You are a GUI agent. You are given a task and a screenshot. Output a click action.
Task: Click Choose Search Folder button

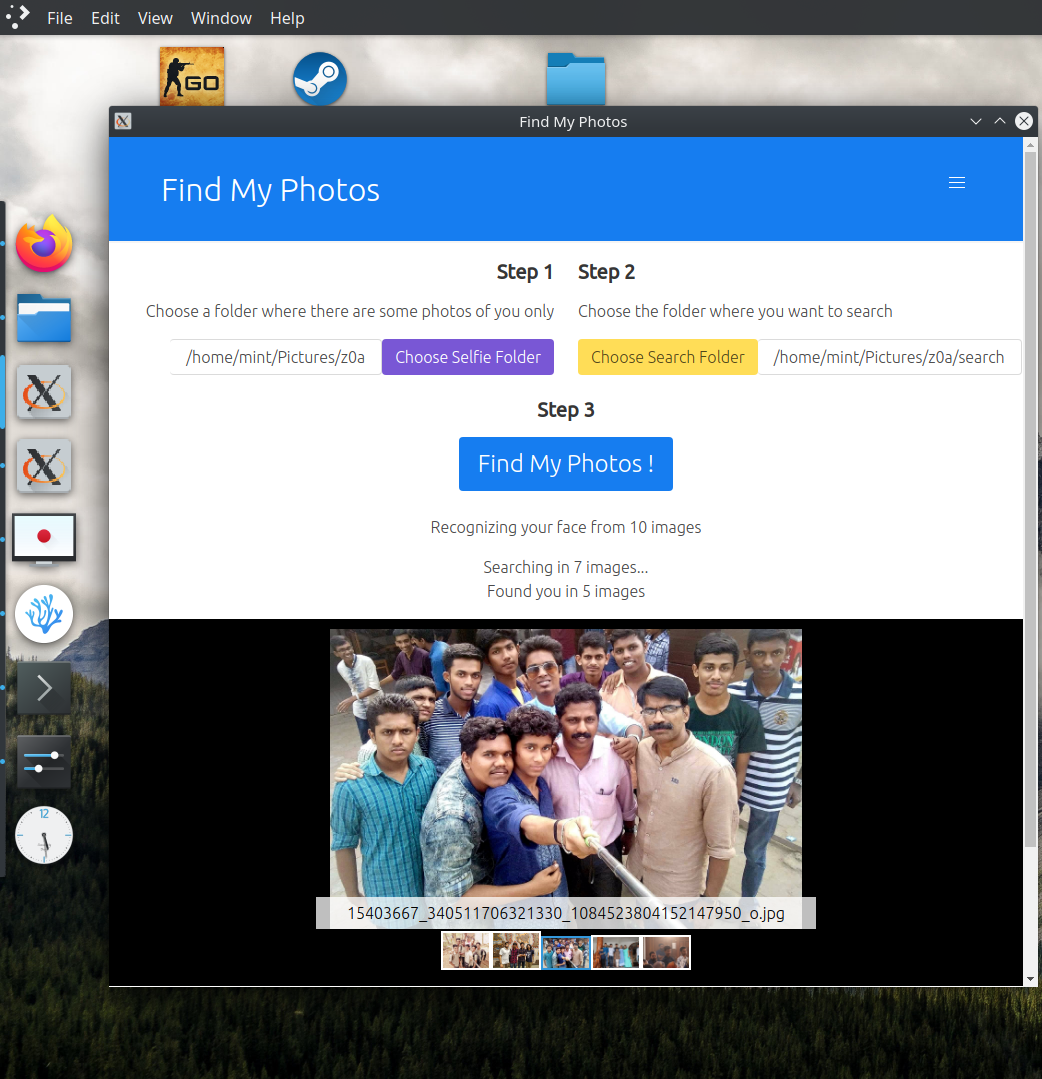[668, 357]
